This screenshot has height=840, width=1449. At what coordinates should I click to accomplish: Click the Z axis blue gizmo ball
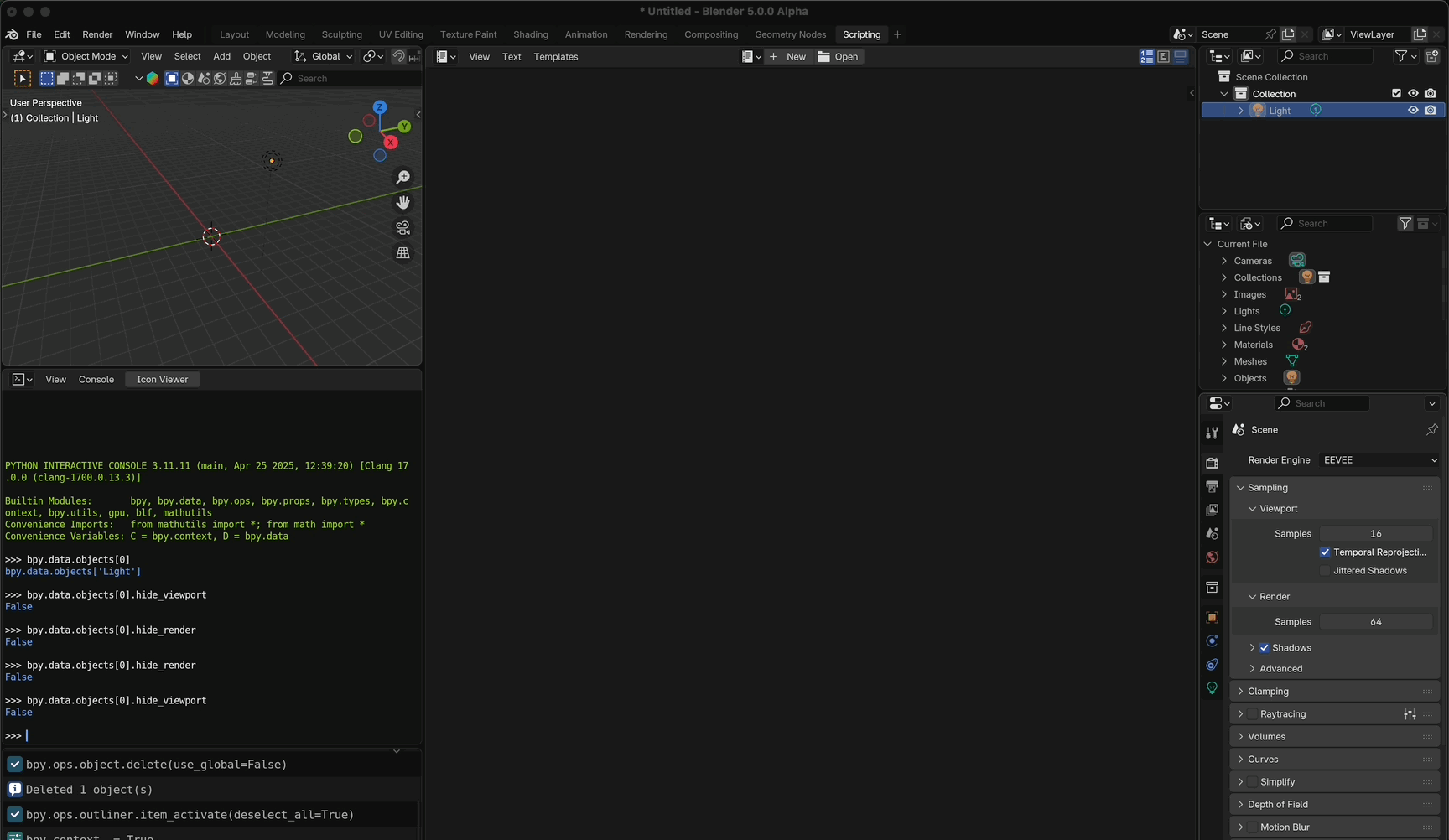pyautogui.click(x=380, y=107)
